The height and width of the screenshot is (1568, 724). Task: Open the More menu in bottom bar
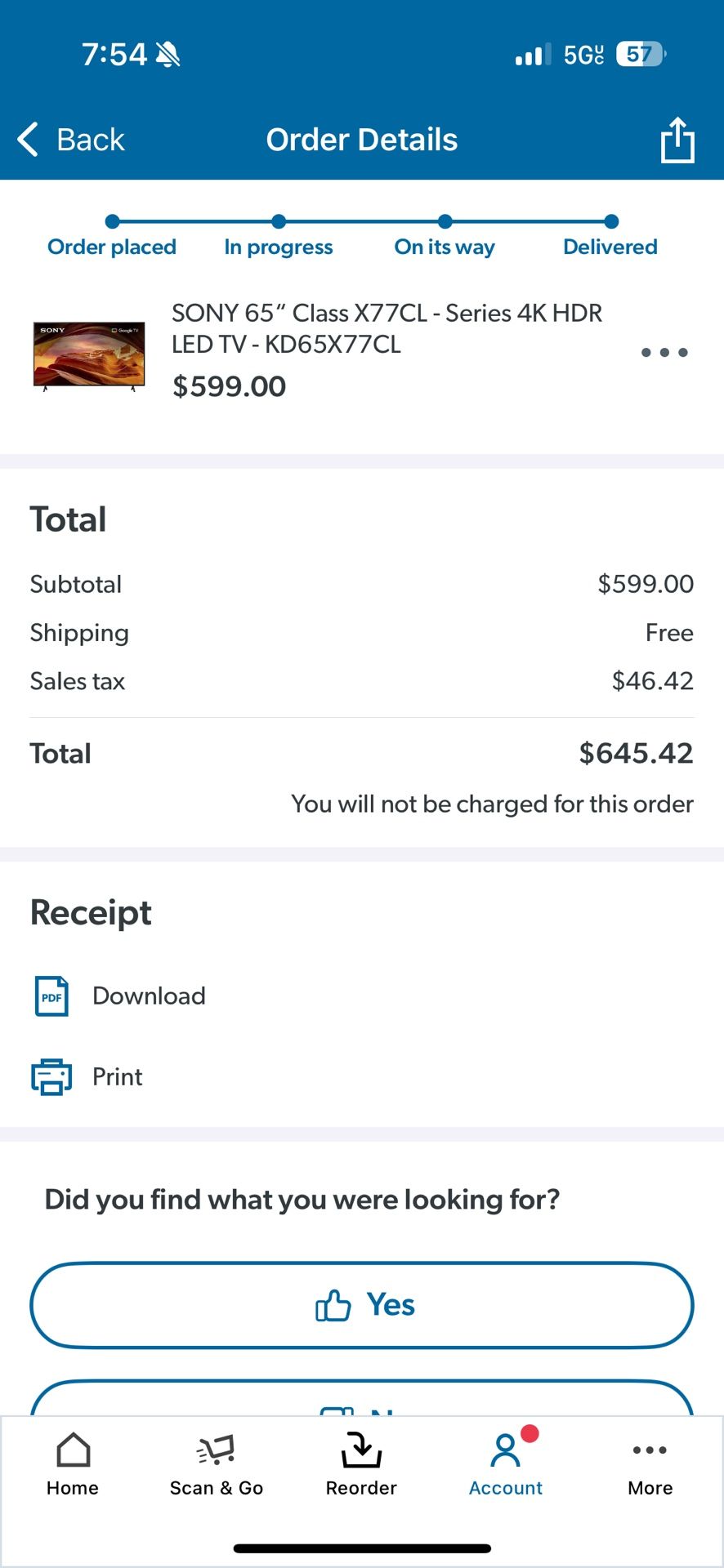[x=650, y=1464]
